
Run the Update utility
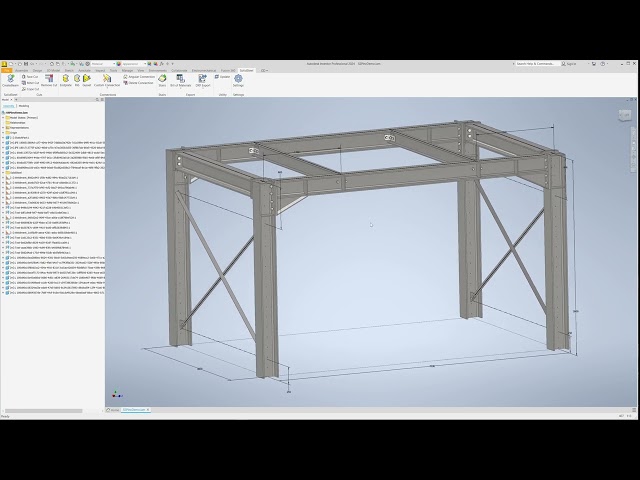coord(222,77)
